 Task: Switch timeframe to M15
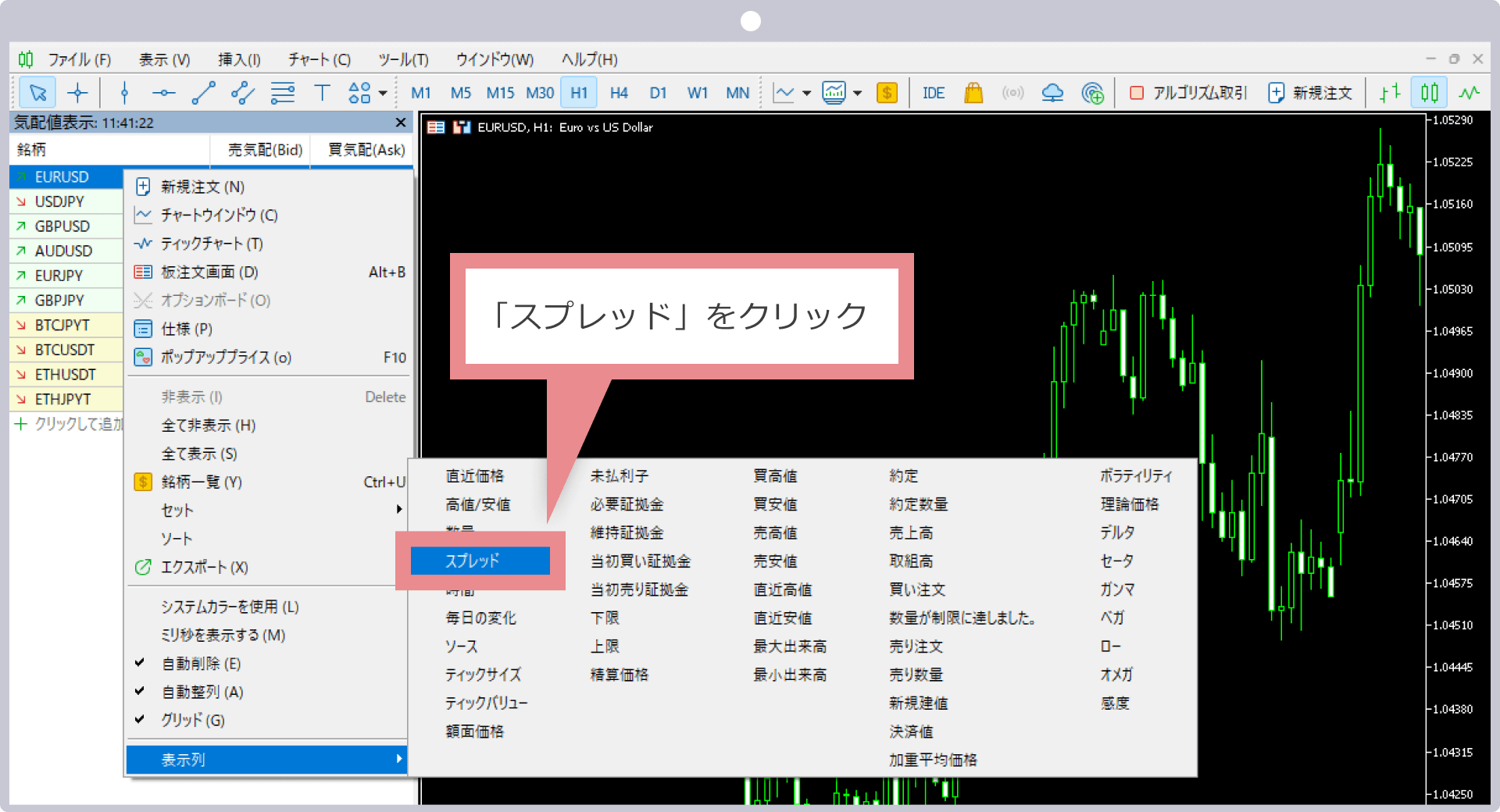pyautogui.click(x=500, y=92)
